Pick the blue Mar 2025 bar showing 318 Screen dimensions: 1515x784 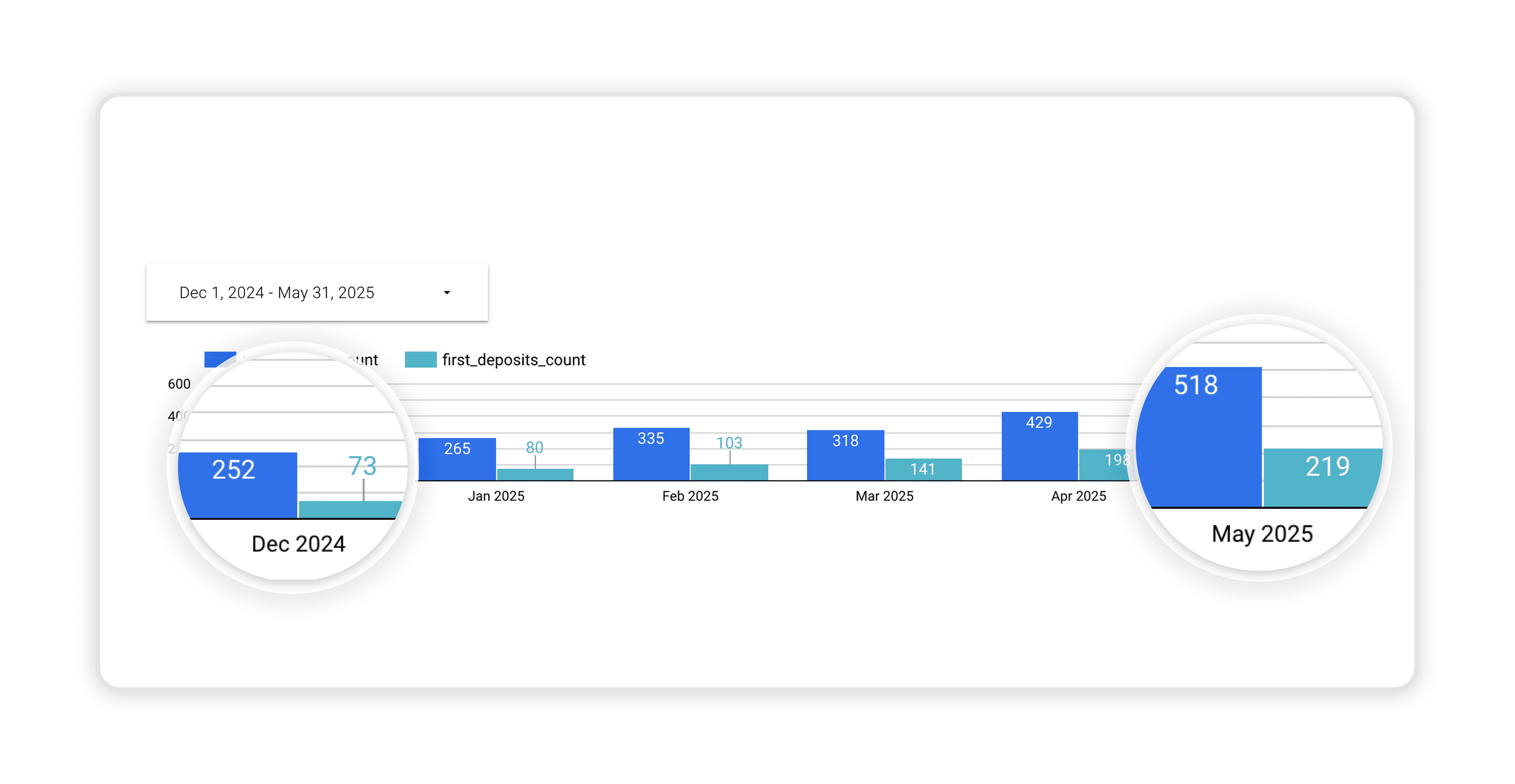(845, 455)
